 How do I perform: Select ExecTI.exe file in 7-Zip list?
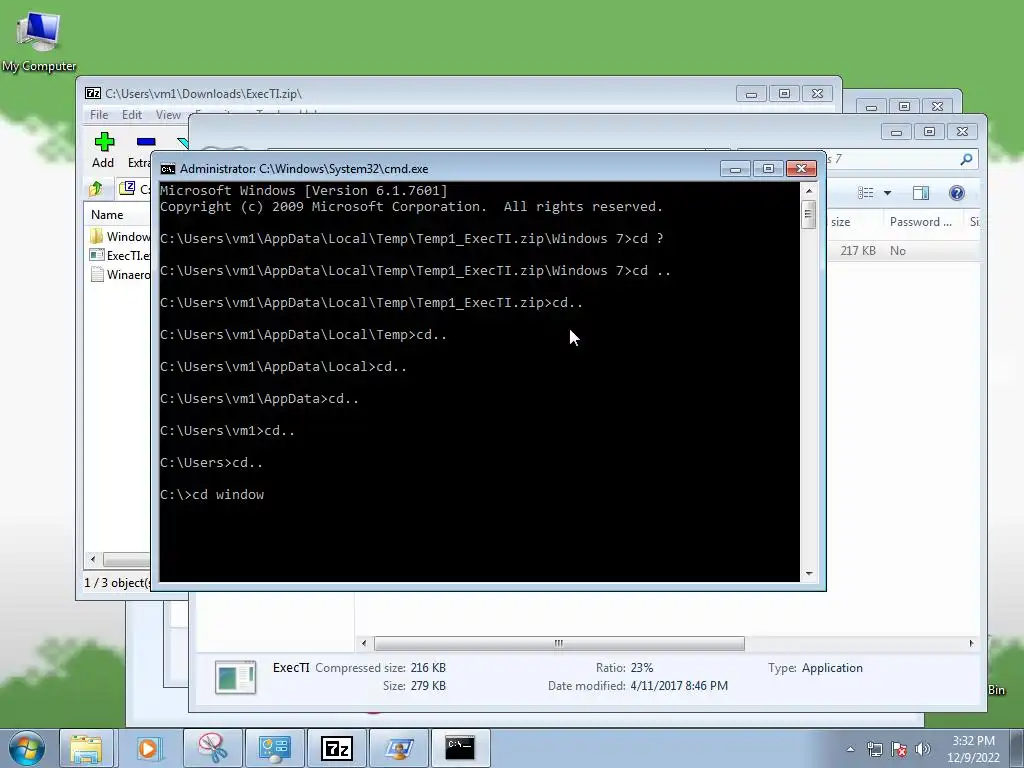point(120,255)
